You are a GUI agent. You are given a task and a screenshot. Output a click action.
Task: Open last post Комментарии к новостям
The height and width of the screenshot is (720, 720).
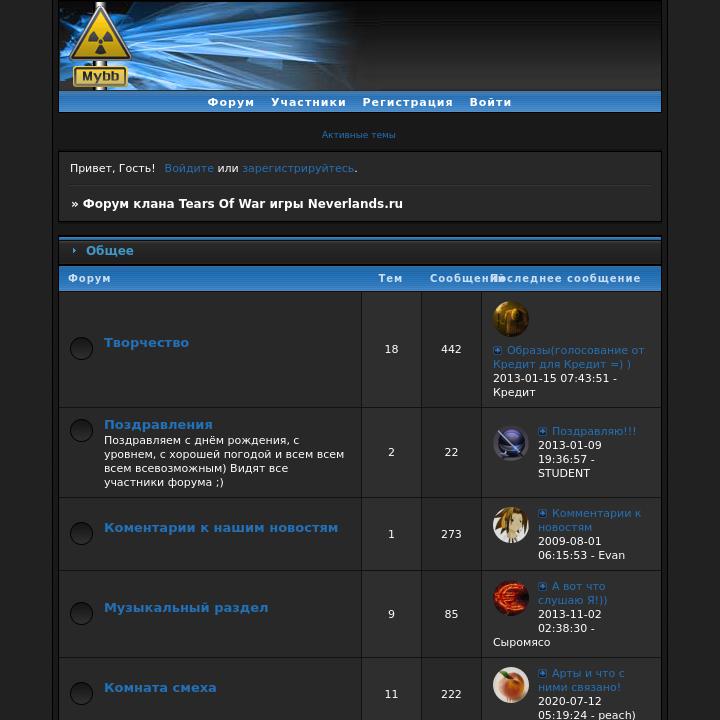590,520
